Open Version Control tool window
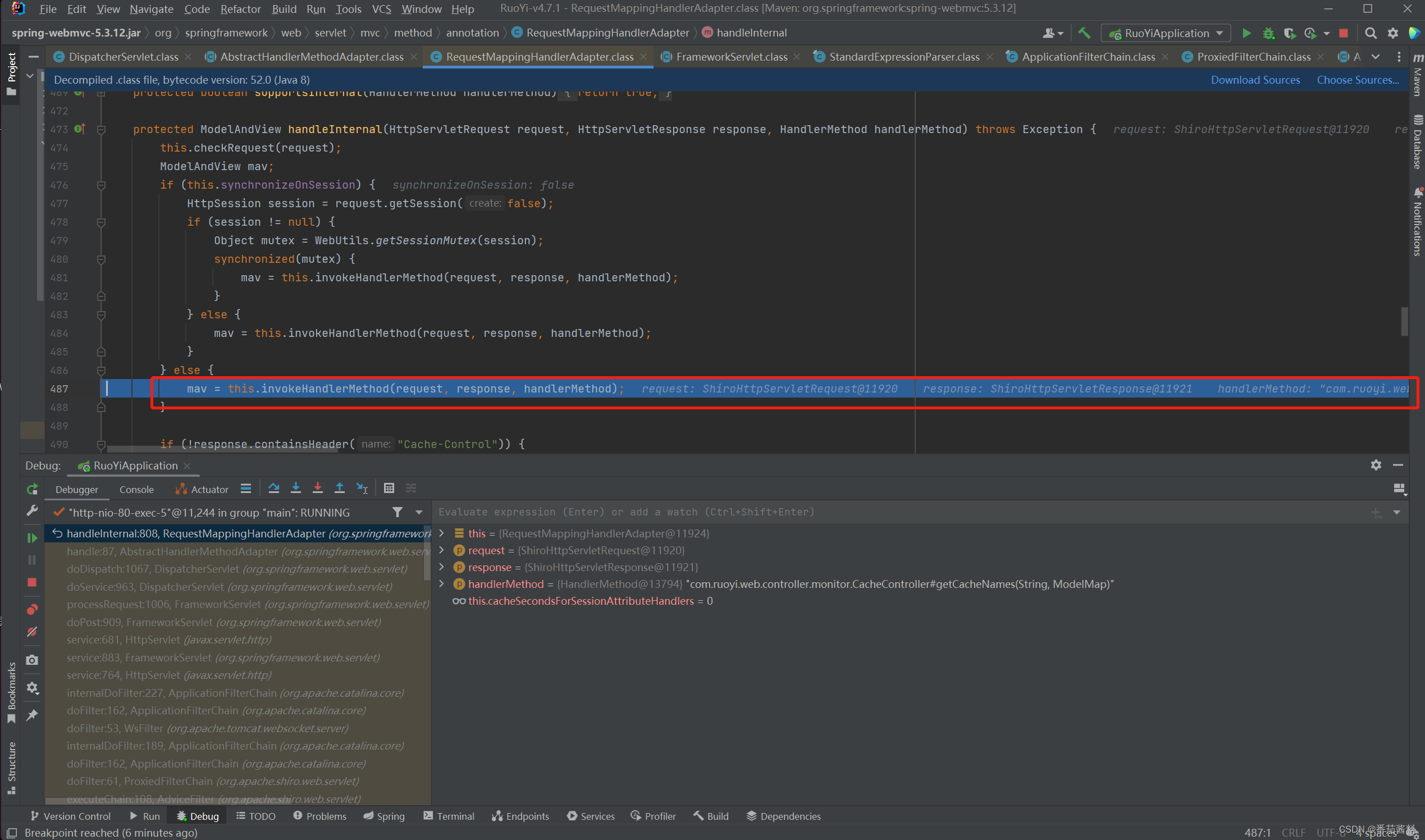The width and height of the screenshot is (1425, 840). click(x=71, y=816)
